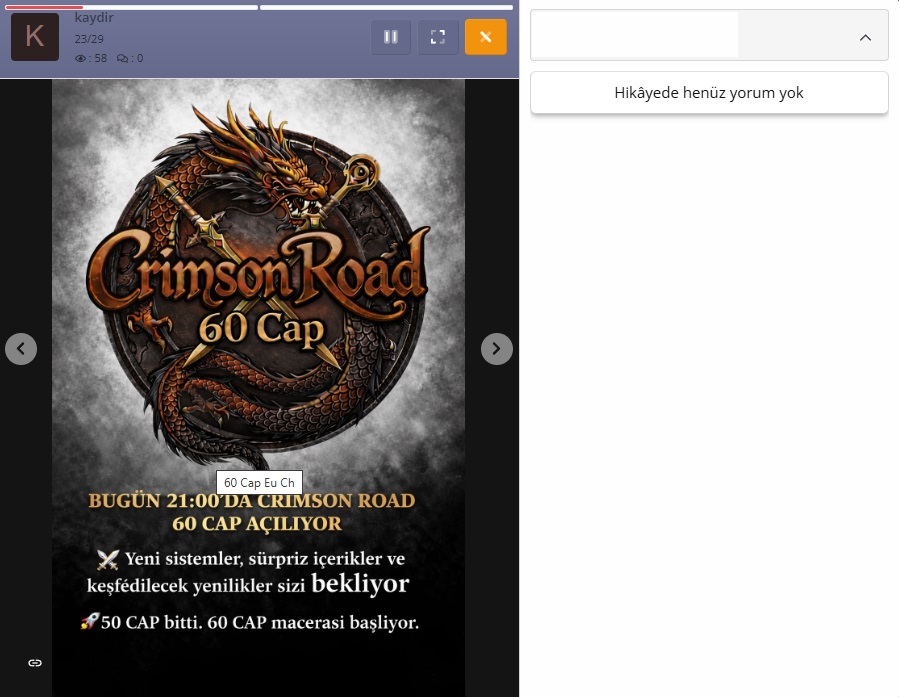Jump to the second story progress segment
Image resolution: width=899 pixels, height=697 pixels.
coord(386,7)
